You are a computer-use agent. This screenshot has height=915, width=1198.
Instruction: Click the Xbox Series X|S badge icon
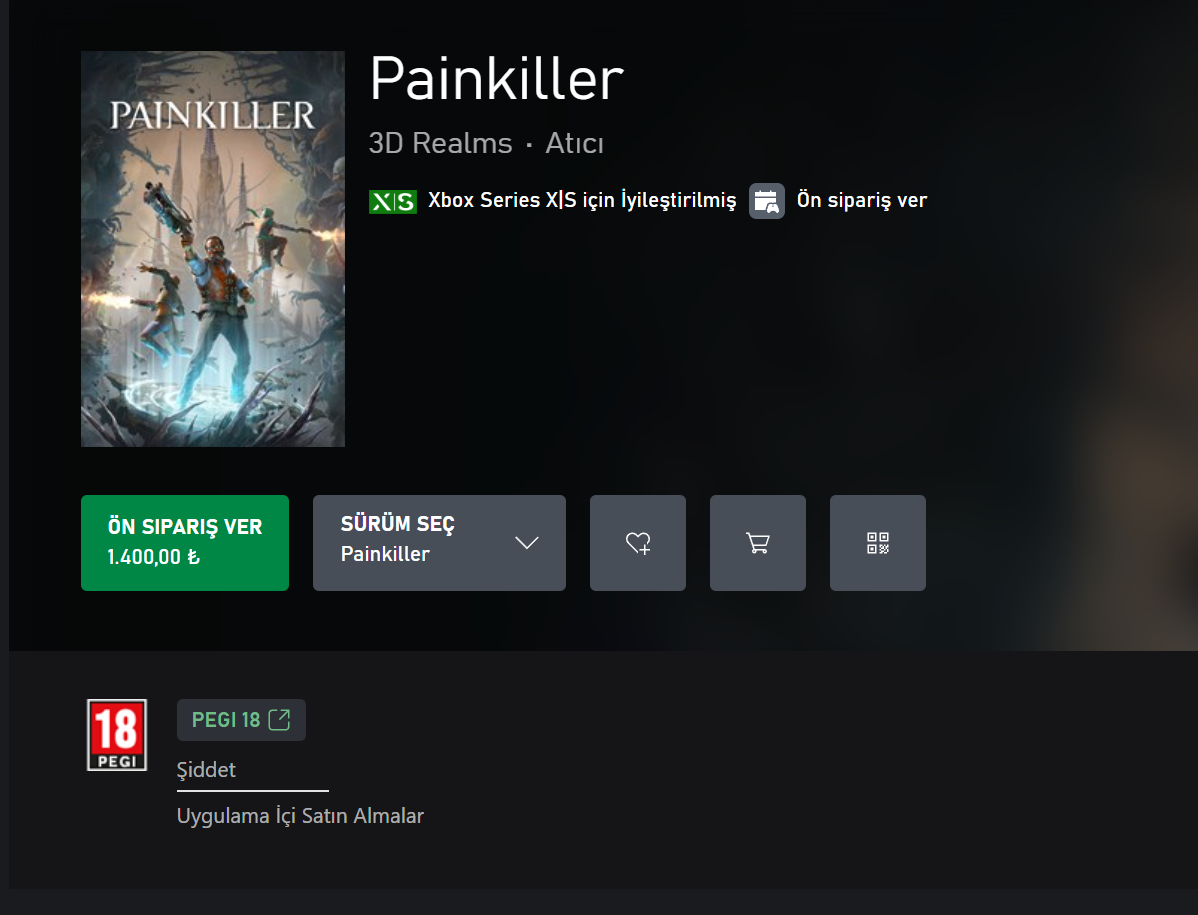tap(393, 202)
